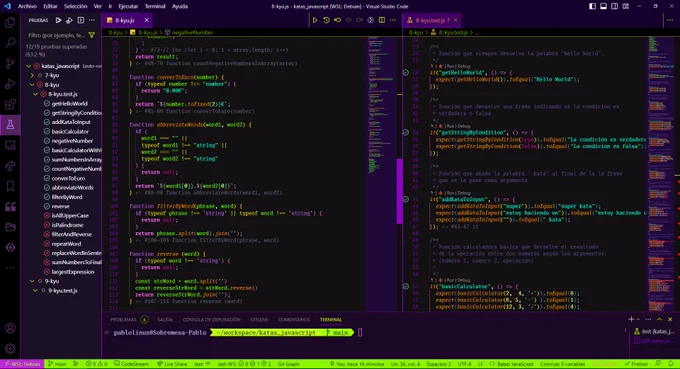680x369 pixels.
Task: Switch to the Problemas panel tab
Action: pos(123,320)
